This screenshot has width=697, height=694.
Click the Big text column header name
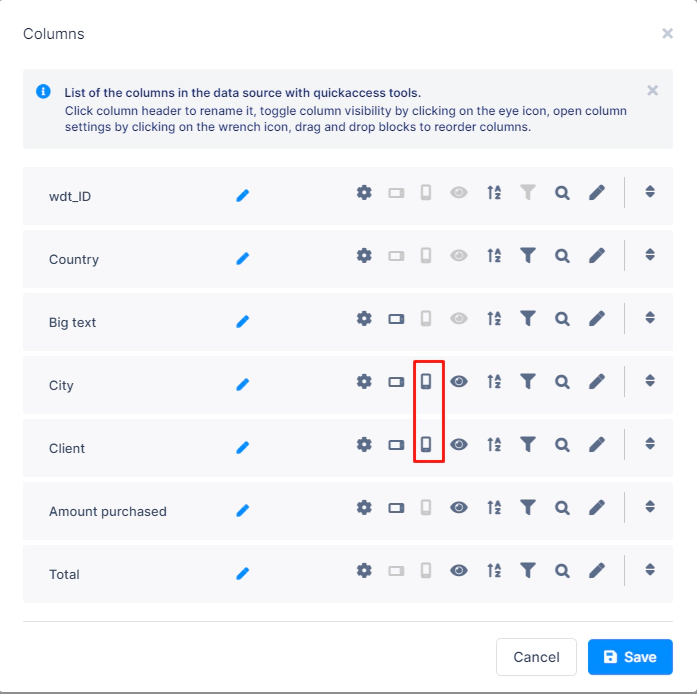click(x=72, y=322)
